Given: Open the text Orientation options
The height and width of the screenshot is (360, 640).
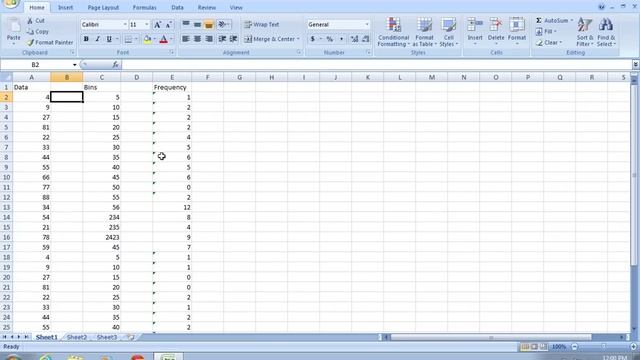Looking at the screenshot, I should 223,24.
